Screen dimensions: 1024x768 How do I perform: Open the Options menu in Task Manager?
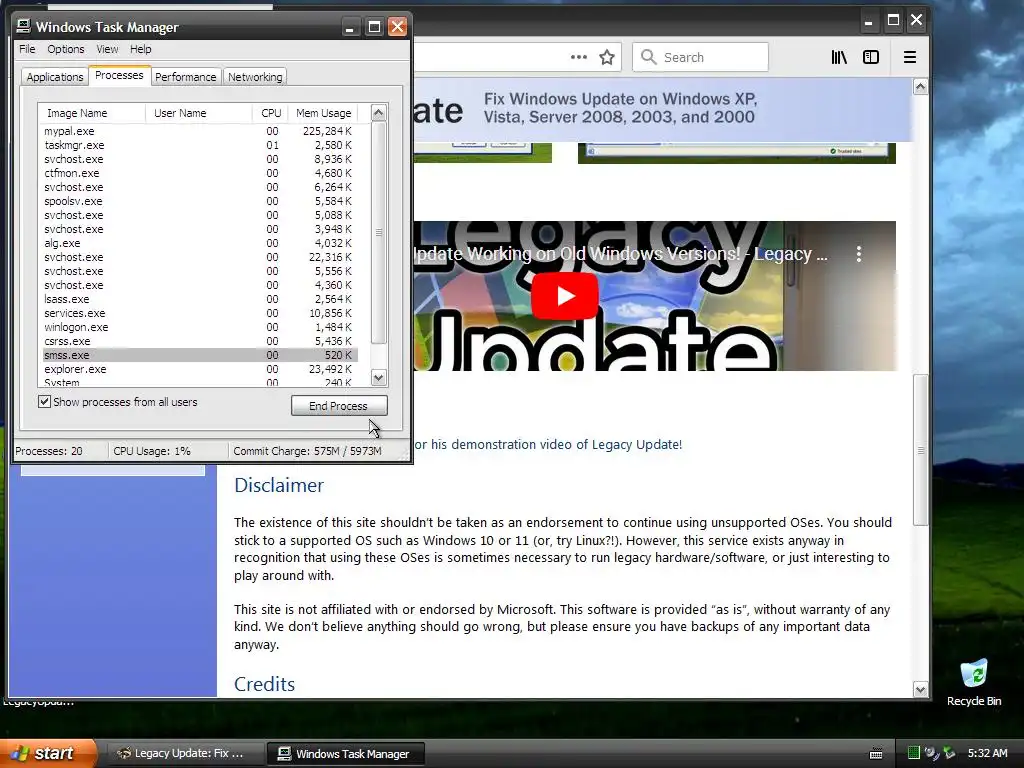[x=65, y=49]
